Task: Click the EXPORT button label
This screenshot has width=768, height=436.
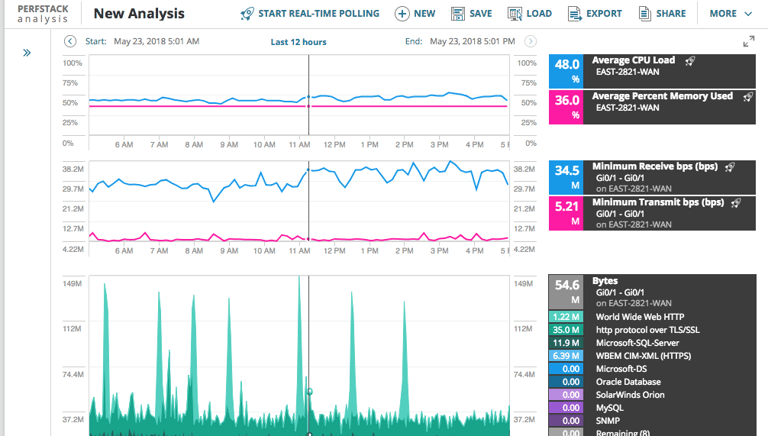Action: tap(604, 14)
